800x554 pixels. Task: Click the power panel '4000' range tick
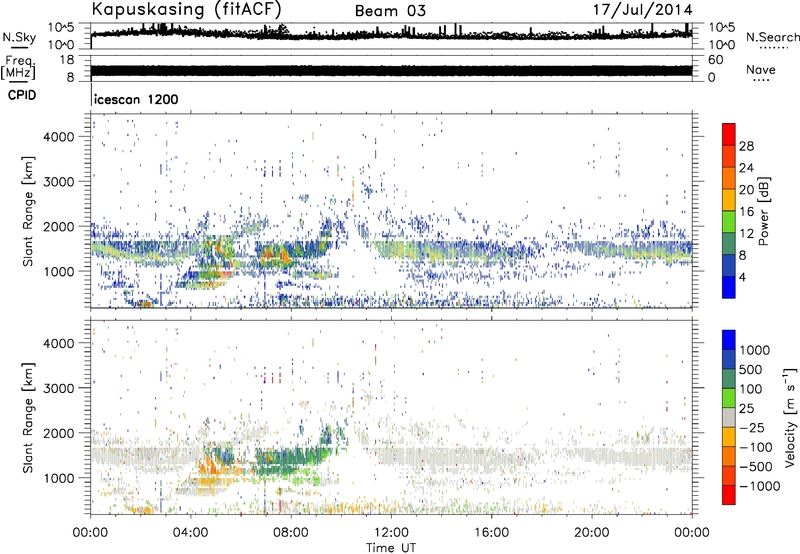pyautogui.click(x=59, y=137)
